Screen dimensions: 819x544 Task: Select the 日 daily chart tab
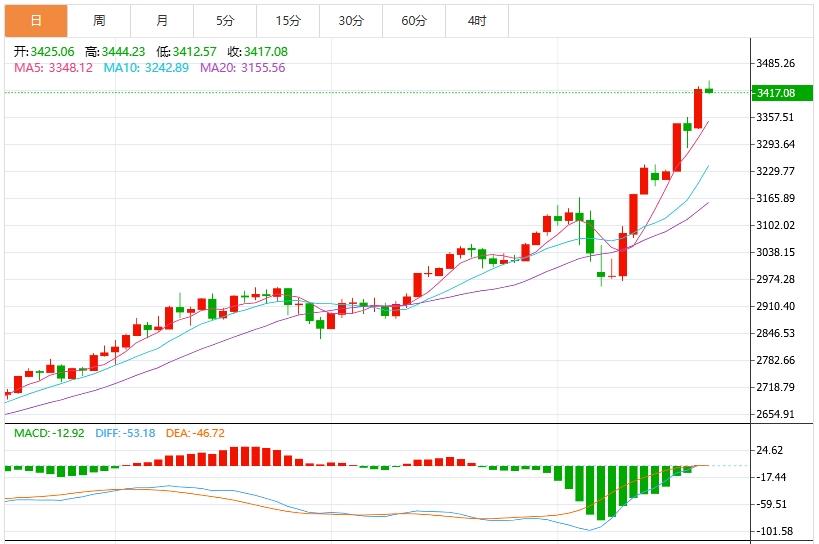coord(36,20)
